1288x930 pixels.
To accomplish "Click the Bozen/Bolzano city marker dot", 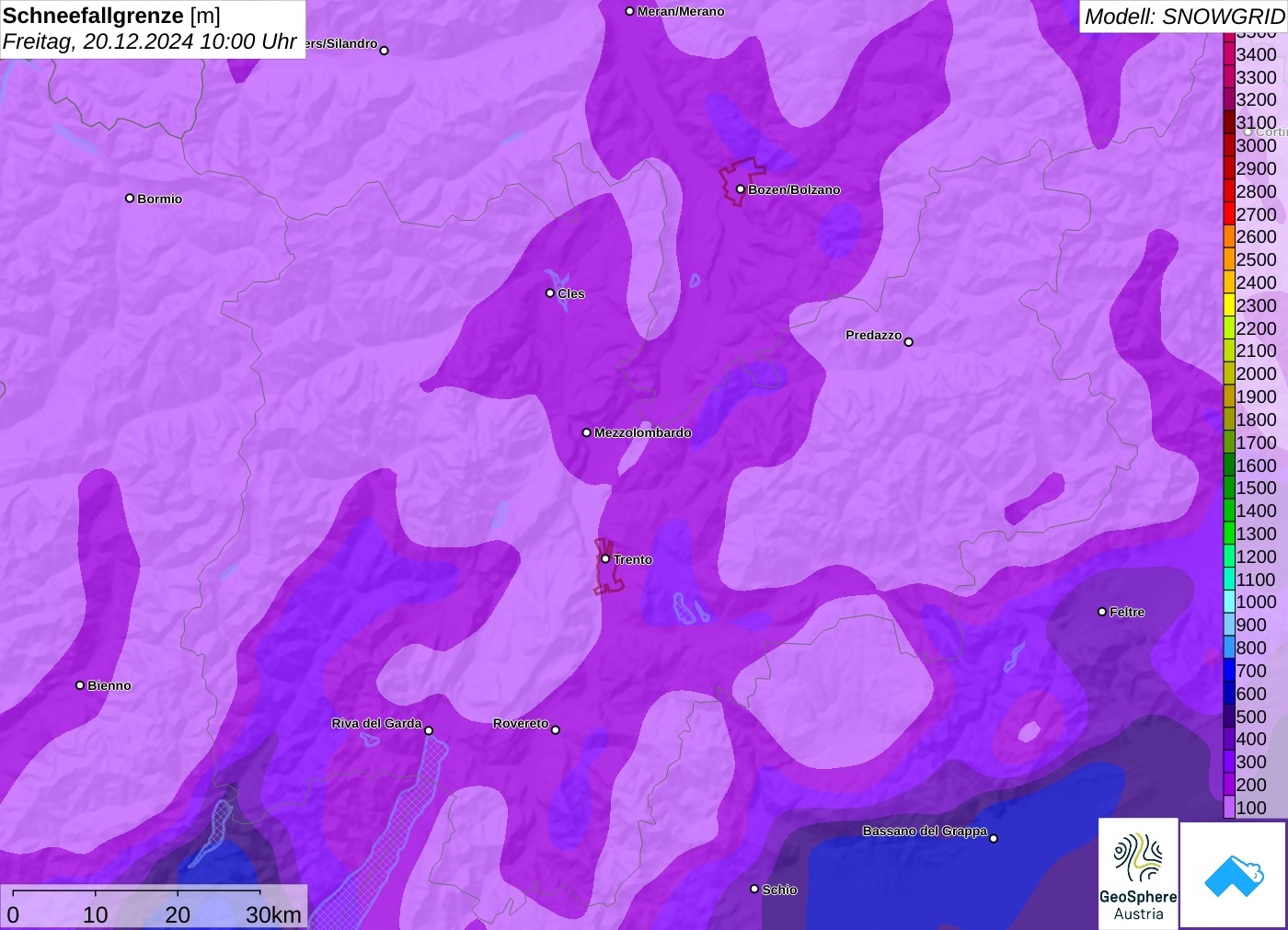I will click(x=741, y=189).
